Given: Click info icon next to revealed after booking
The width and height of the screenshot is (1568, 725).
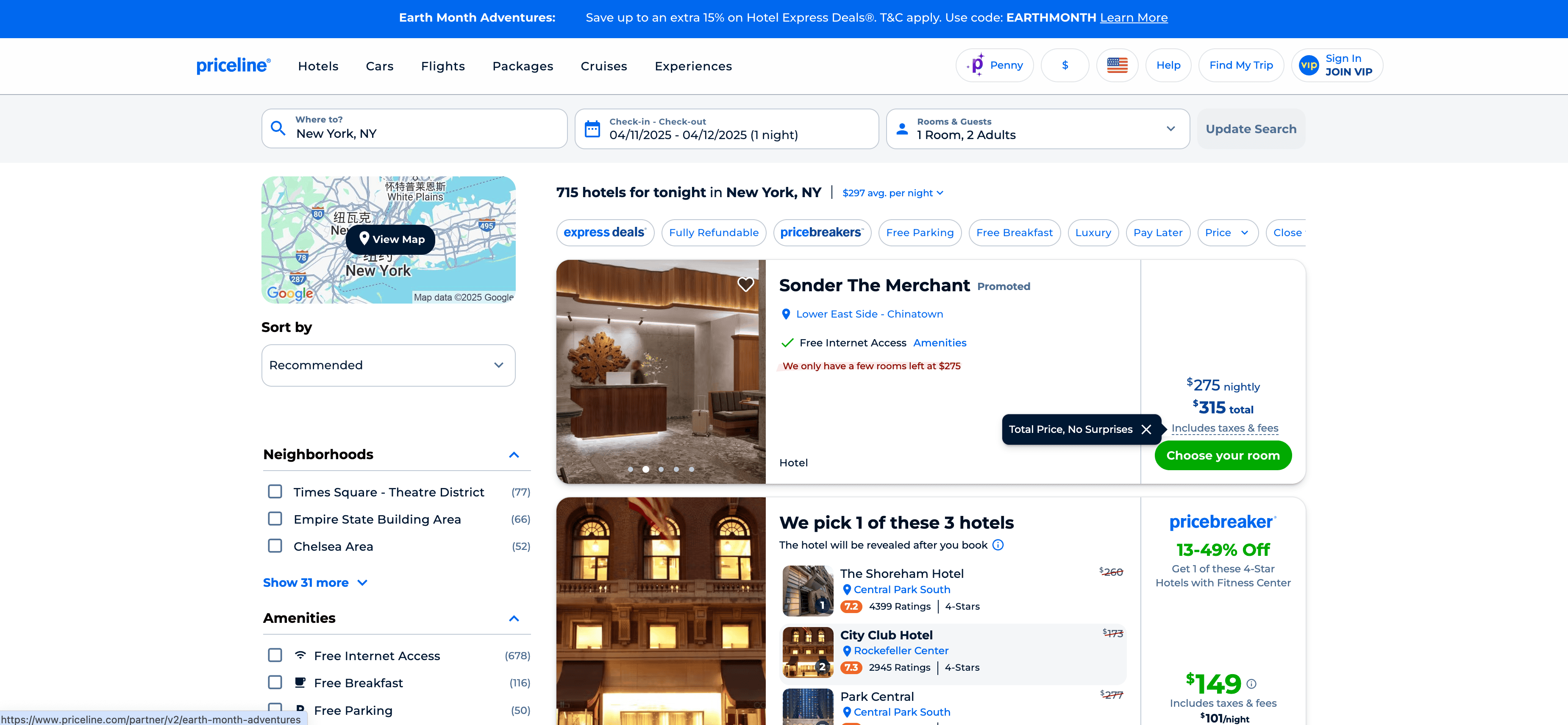Looking at the screenshot, I should 998,545.
